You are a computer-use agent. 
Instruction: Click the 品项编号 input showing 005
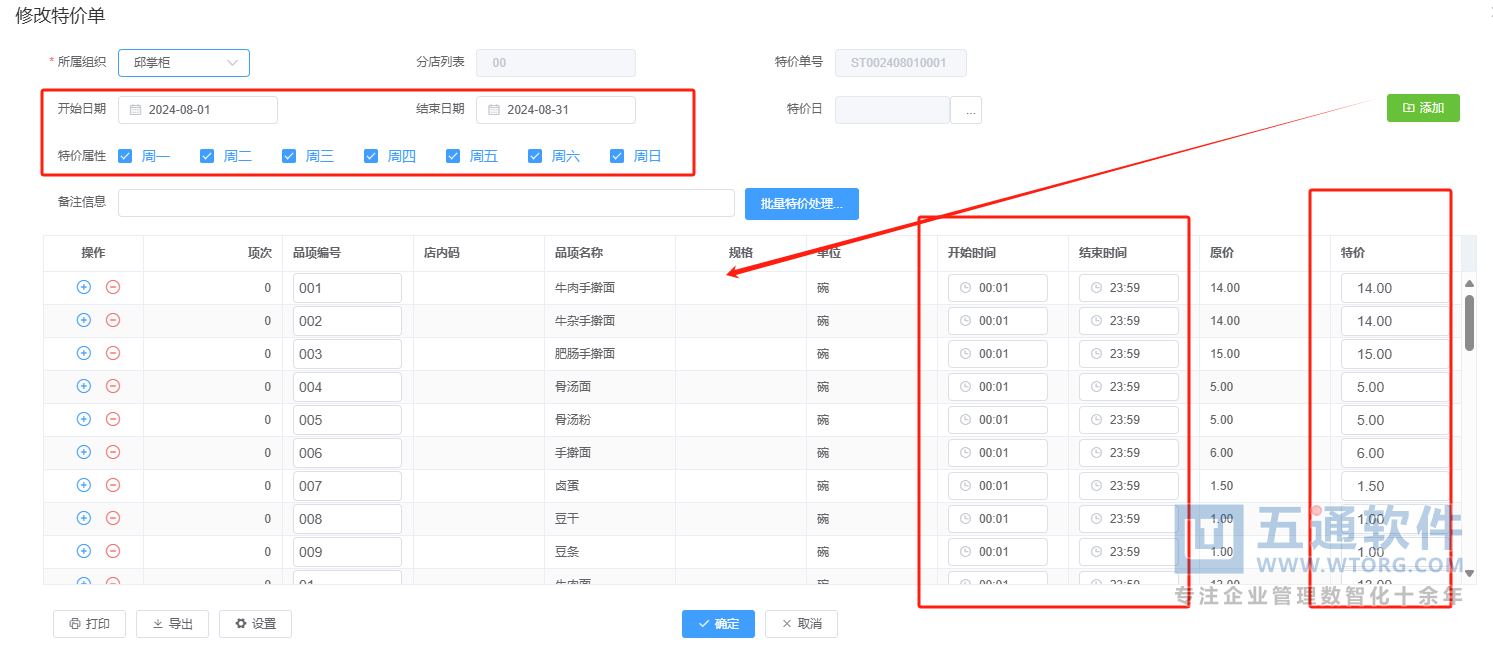point(347,420)
